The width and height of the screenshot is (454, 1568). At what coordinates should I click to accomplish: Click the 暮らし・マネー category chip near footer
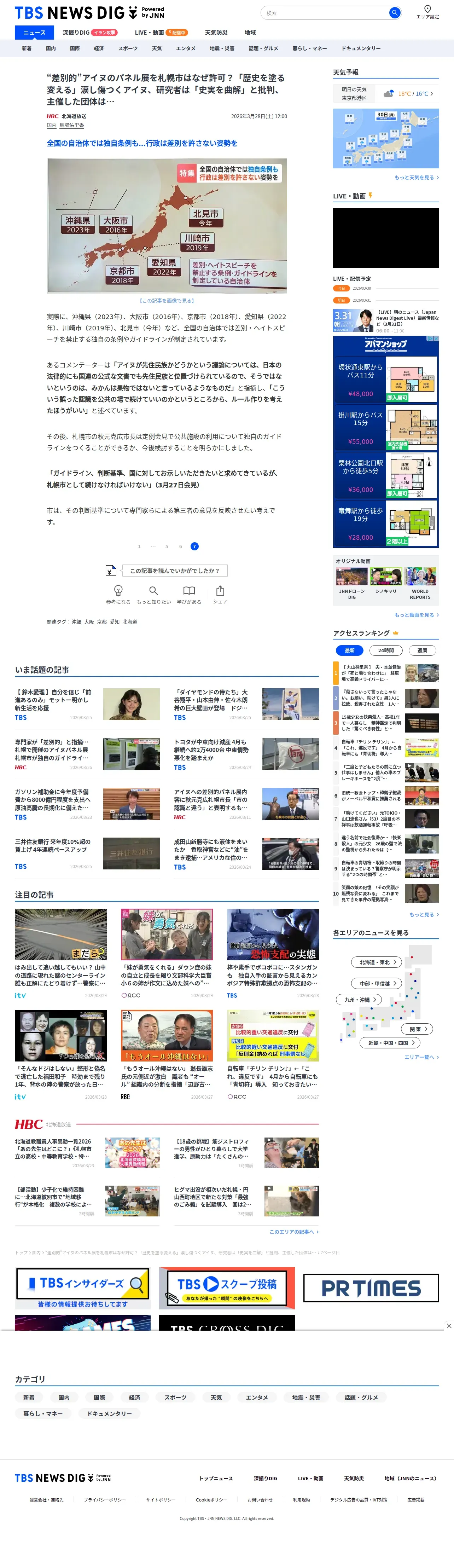[x=43, y=1413]
